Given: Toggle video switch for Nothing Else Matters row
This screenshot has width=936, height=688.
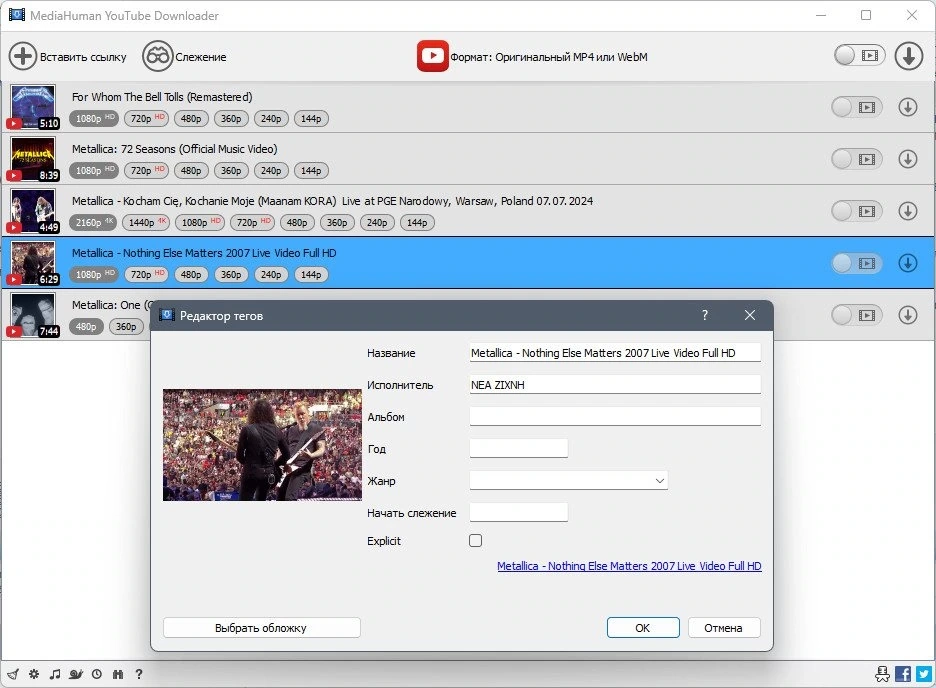Looking at the screenshot, I should (x=857, y=263).
